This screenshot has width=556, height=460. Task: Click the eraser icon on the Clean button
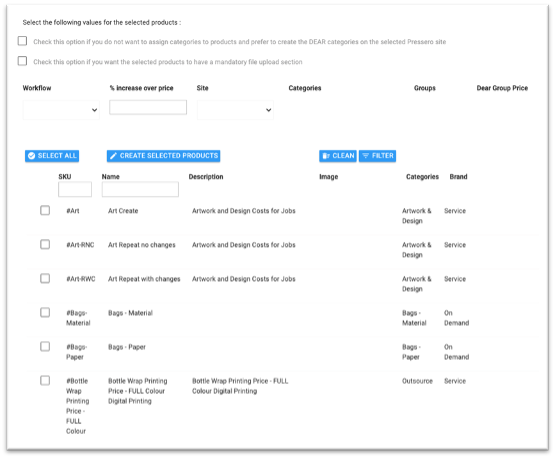point(326,156)
